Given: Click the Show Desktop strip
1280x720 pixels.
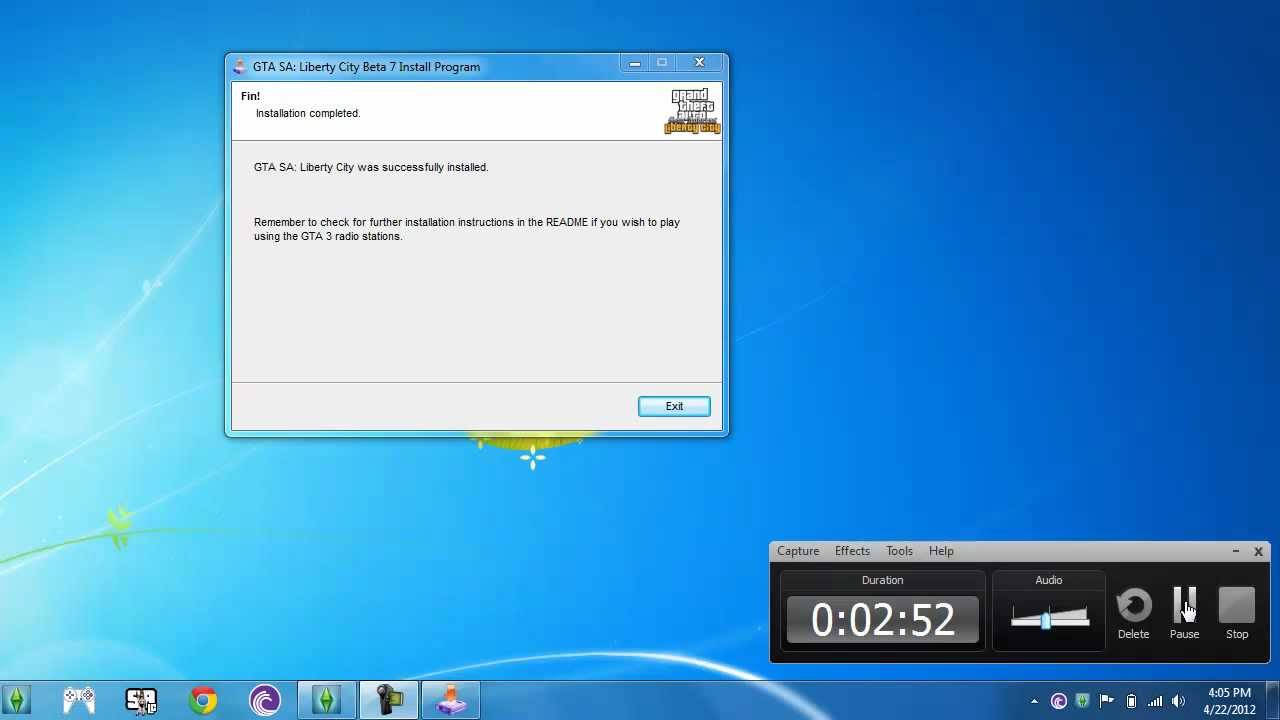Looking at the screenshot, I should coord(1273,701).
